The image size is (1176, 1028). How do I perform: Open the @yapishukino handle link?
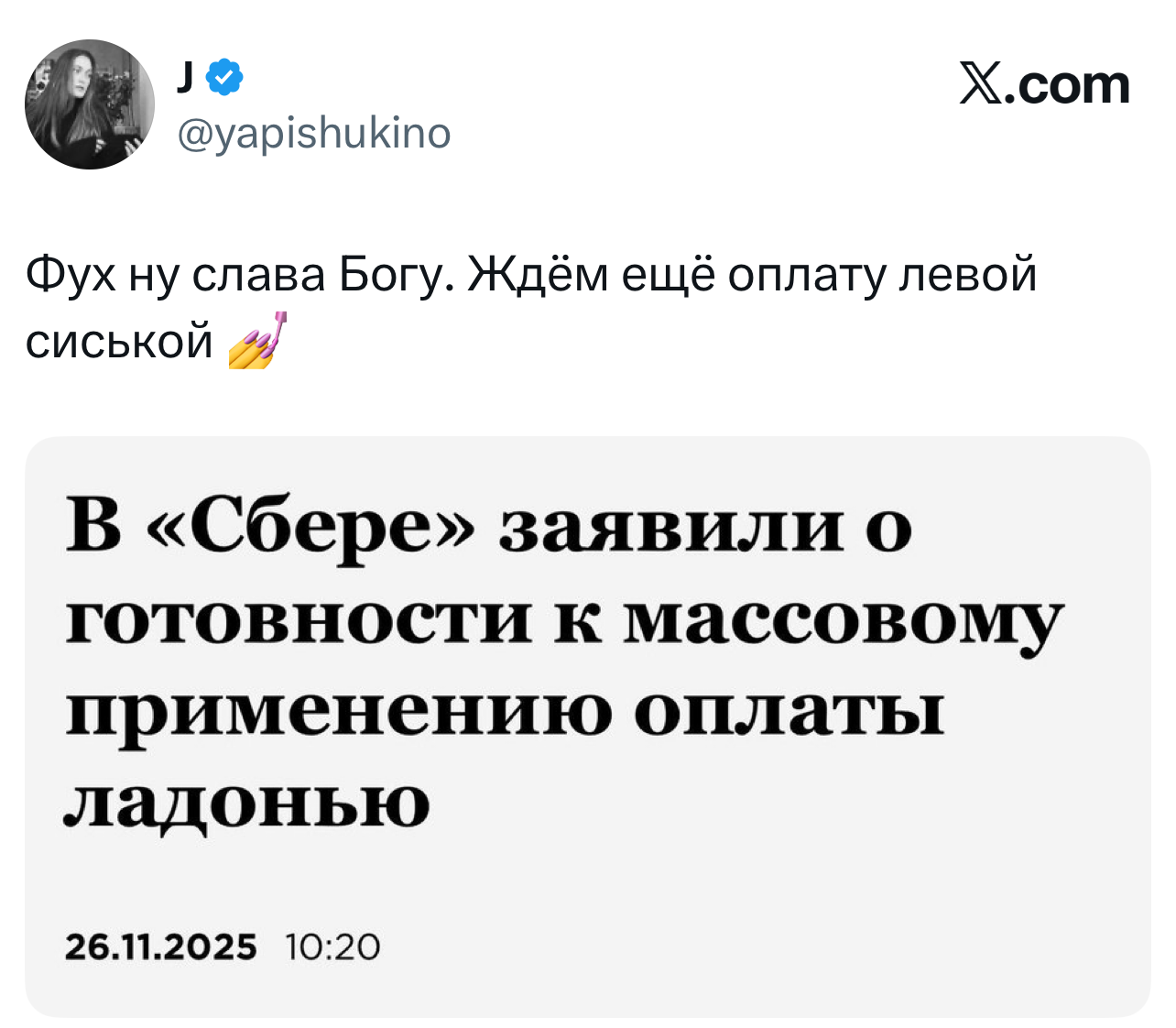coord(313,133)
